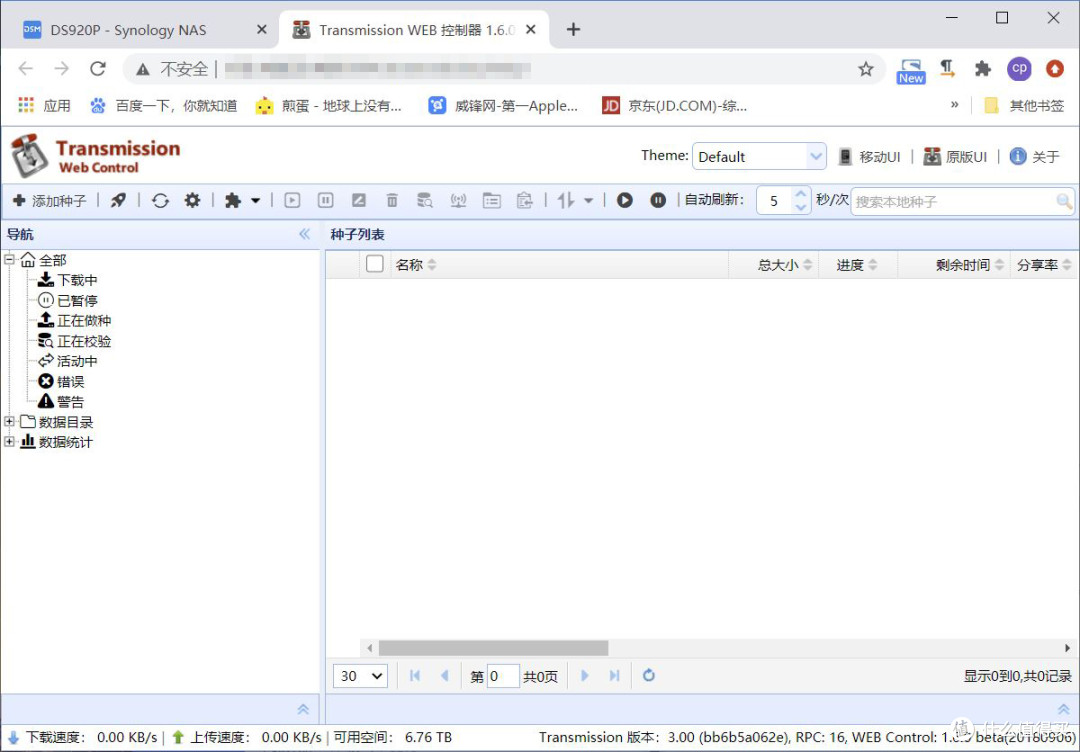Switch to the DS920P Synology NAS browser tab
The height and width of the screenshot is (752, 1080).
[130, 30]
